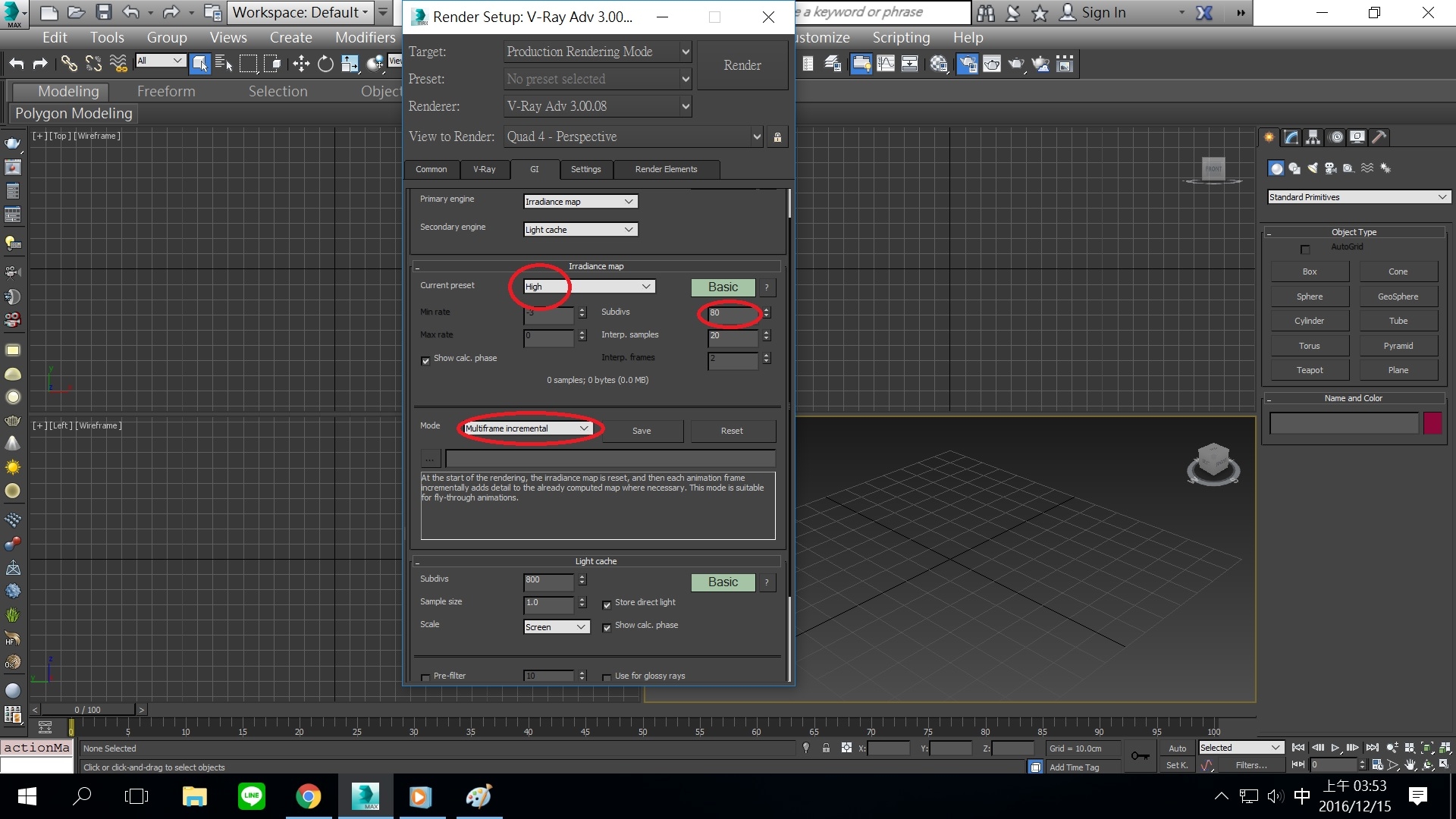Click the Bind to Space Warp icon
The height and width of the screenshot is (819, 1456).
tap(118, 64)
